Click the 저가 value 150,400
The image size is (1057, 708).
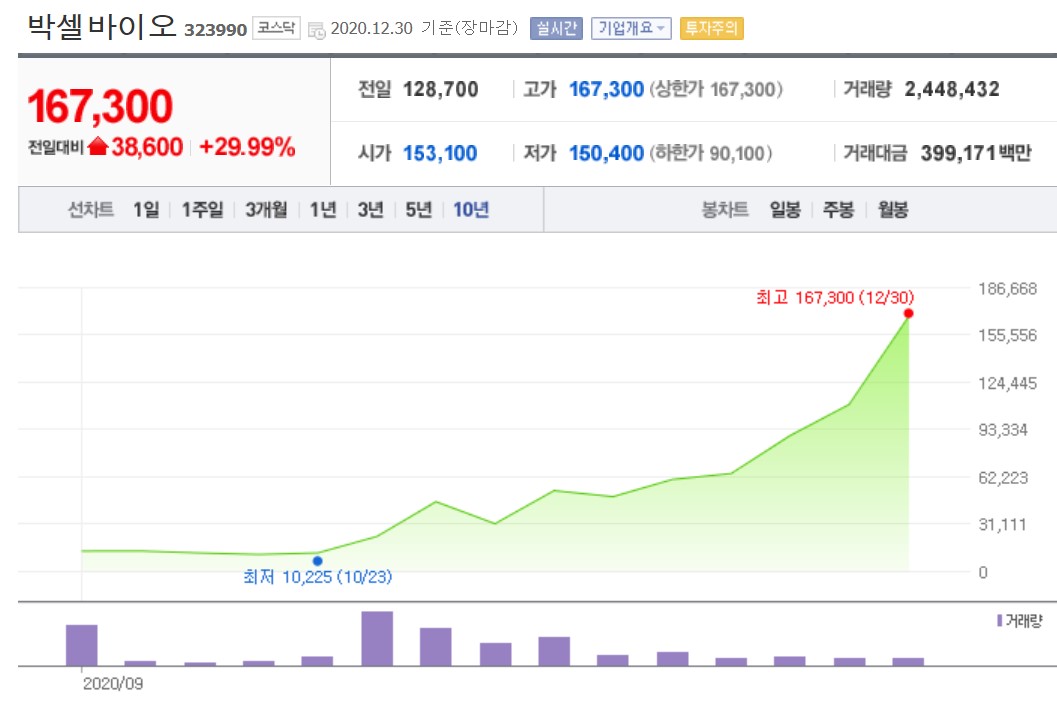pyautogui.click(x=607, y=153)
